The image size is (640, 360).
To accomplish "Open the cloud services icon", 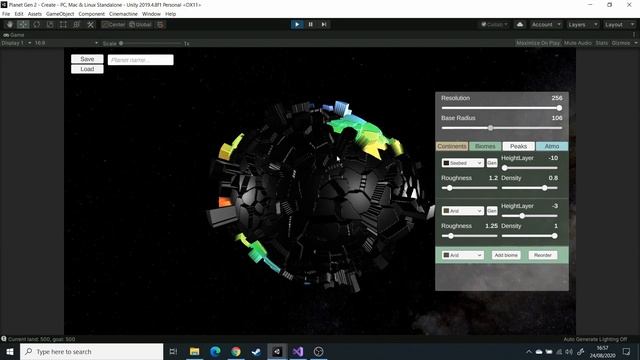I will pos(520,24).
